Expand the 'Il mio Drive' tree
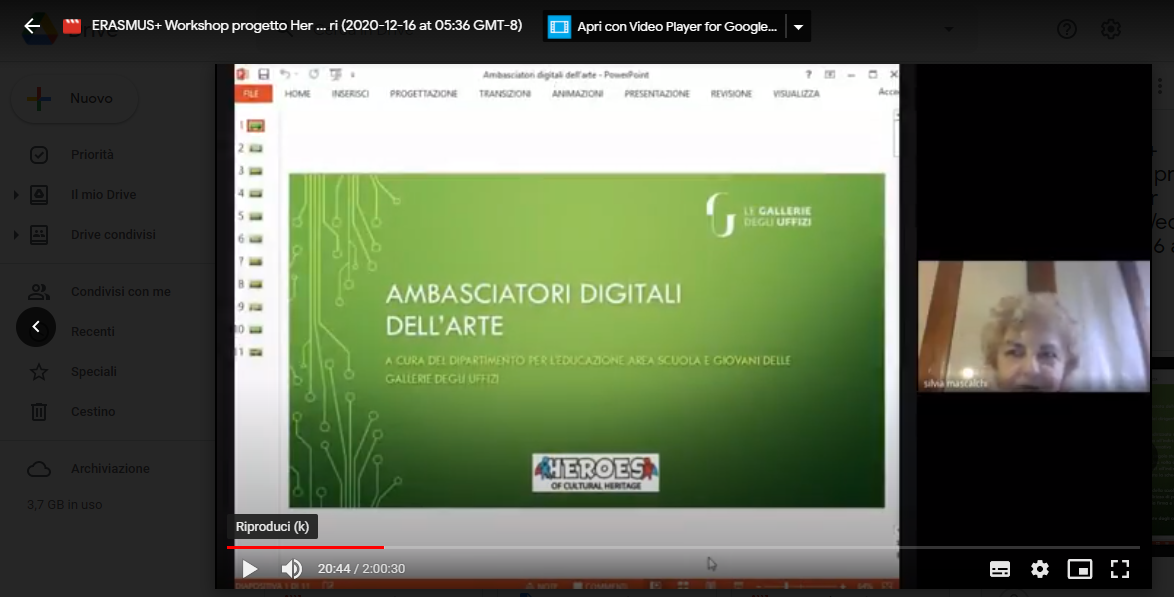Screen dimensions: 1174x597 16,195
